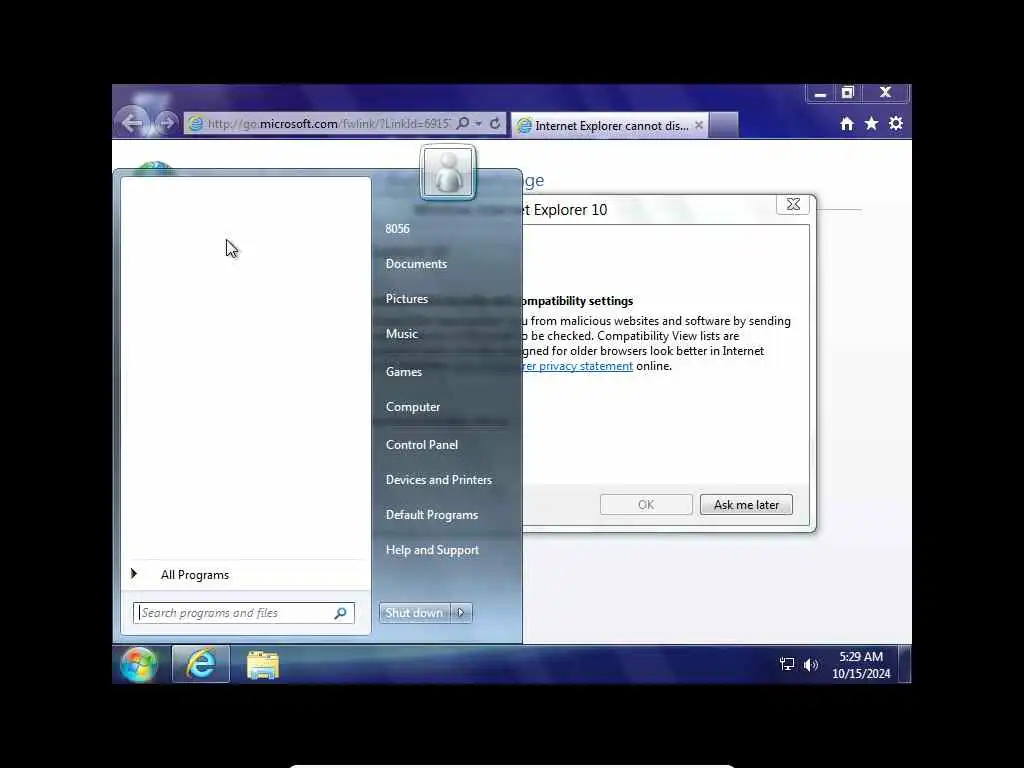Expand the Shut down options arrow
The height and width of the screenshot is (768, 1024).
pyautogui.click(x=461, y=613)
